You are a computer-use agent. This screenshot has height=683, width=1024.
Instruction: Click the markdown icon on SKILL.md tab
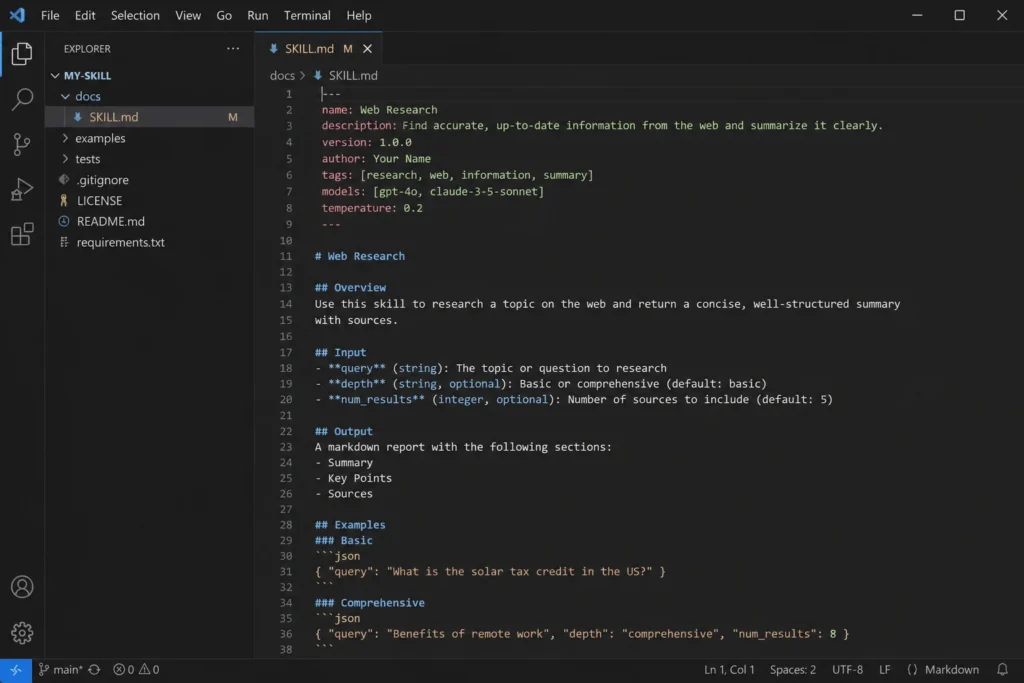point(274,49)
